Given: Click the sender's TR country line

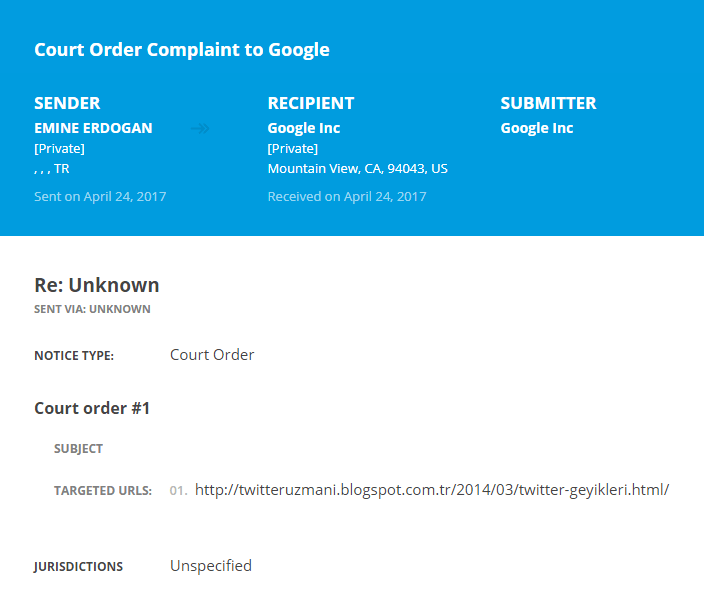Looking at the screenshot, I should pos(52,169).
